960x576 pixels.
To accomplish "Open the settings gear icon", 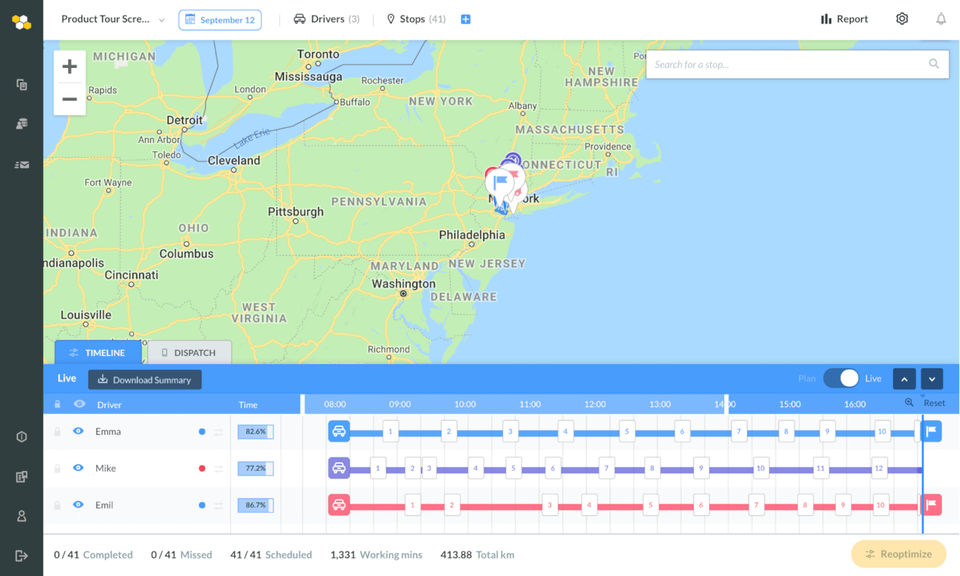I will 902,18.
